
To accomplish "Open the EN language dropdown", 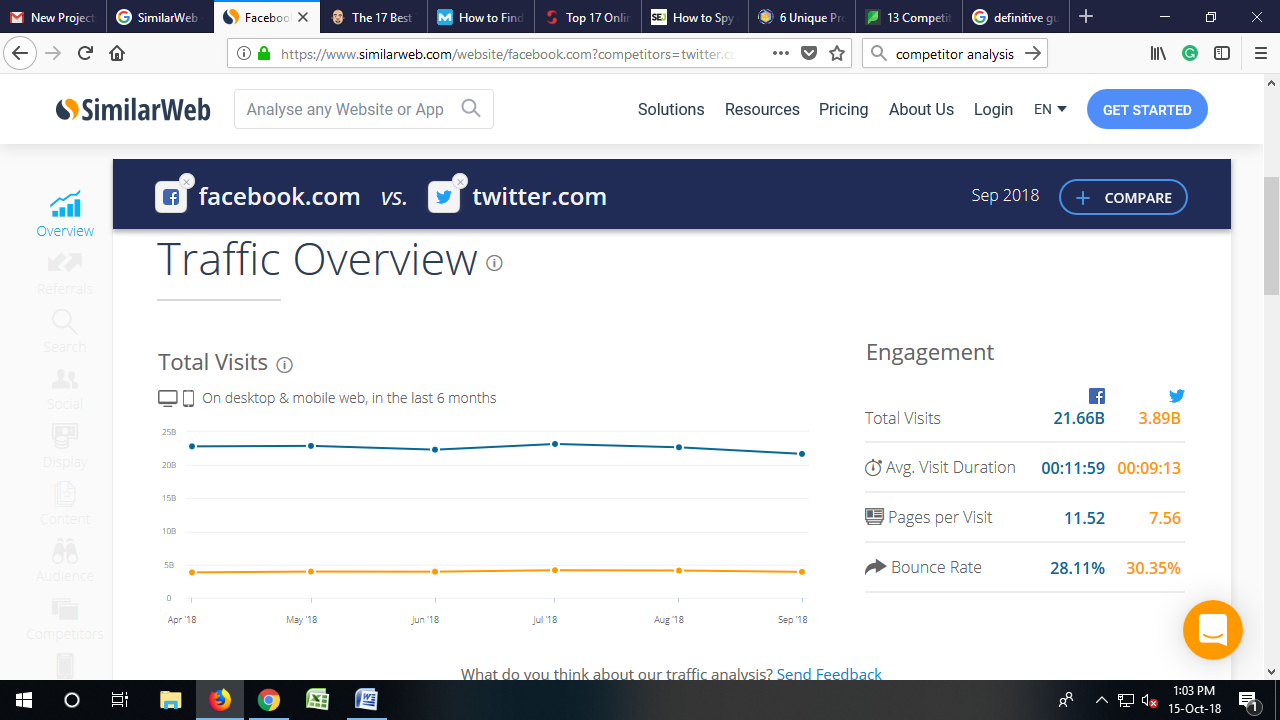I will point(1050,109).
